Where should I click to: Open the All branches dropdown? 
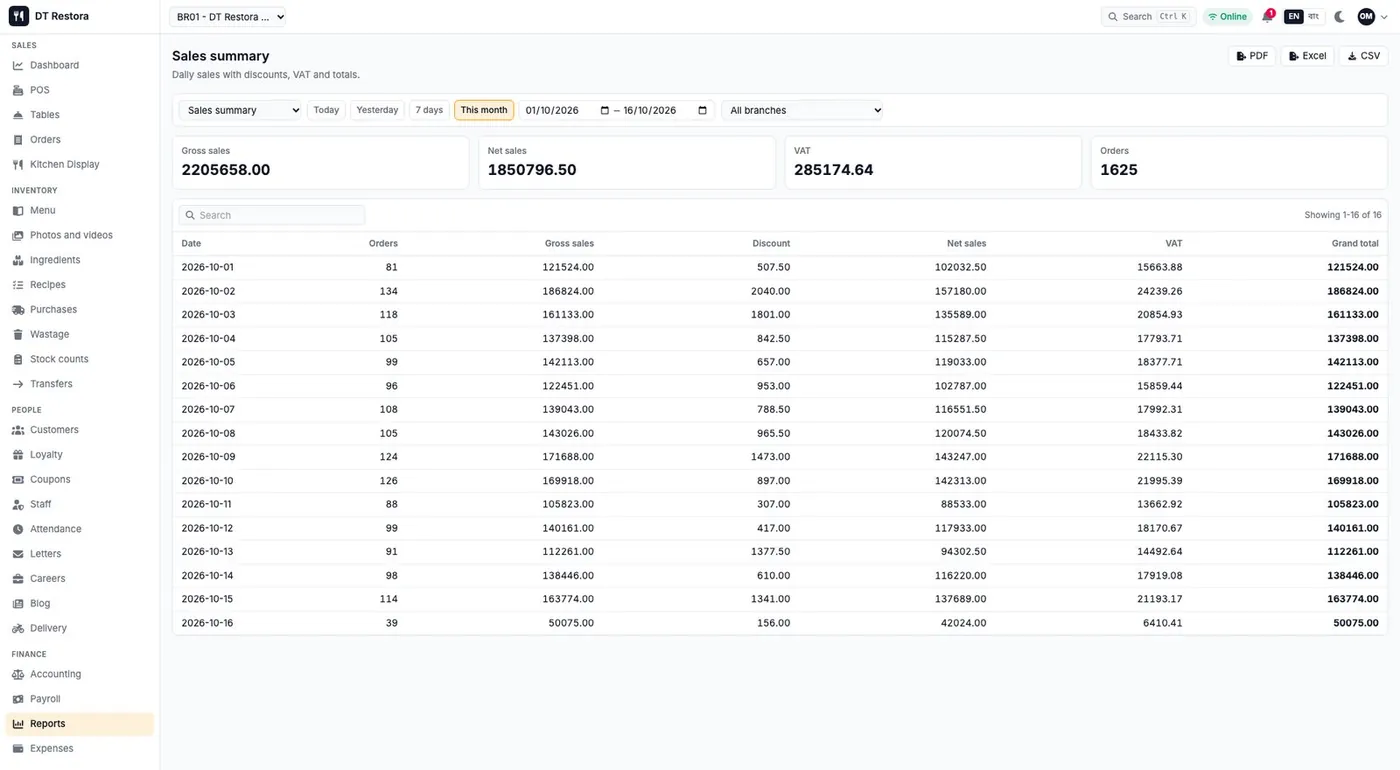(803, 110)
